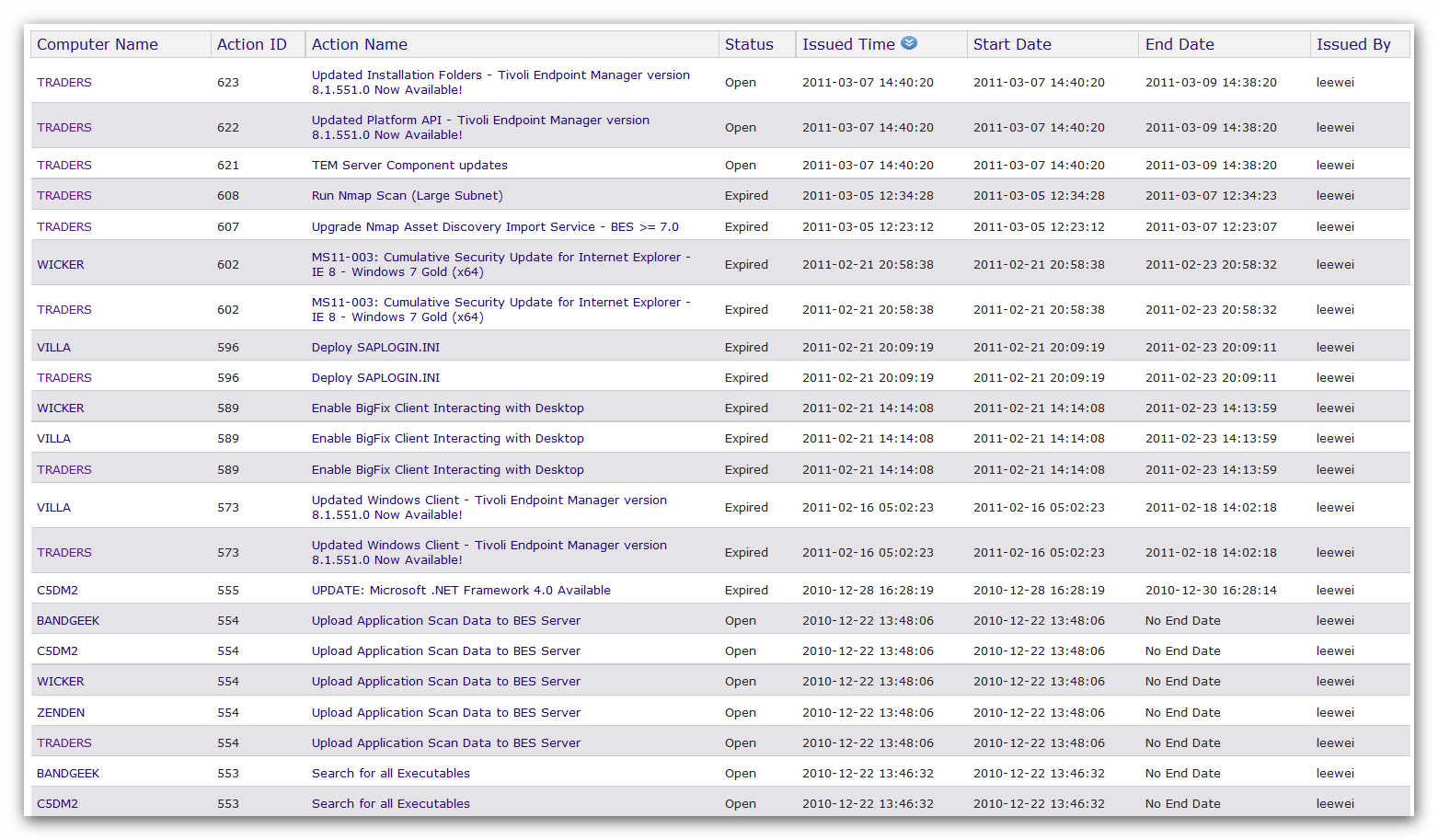Sort by End Date column header
Image resolution: width=1438 pixels, height=840 pixels.
click(x=1179, y=44)
